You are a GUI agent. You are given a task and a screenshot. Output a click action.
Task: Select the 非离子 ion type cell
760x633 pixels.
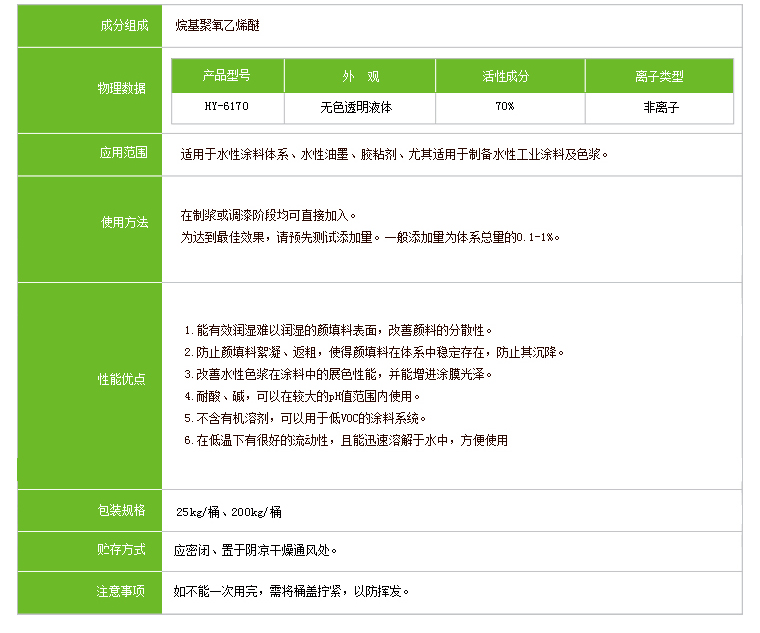[659, 106]
